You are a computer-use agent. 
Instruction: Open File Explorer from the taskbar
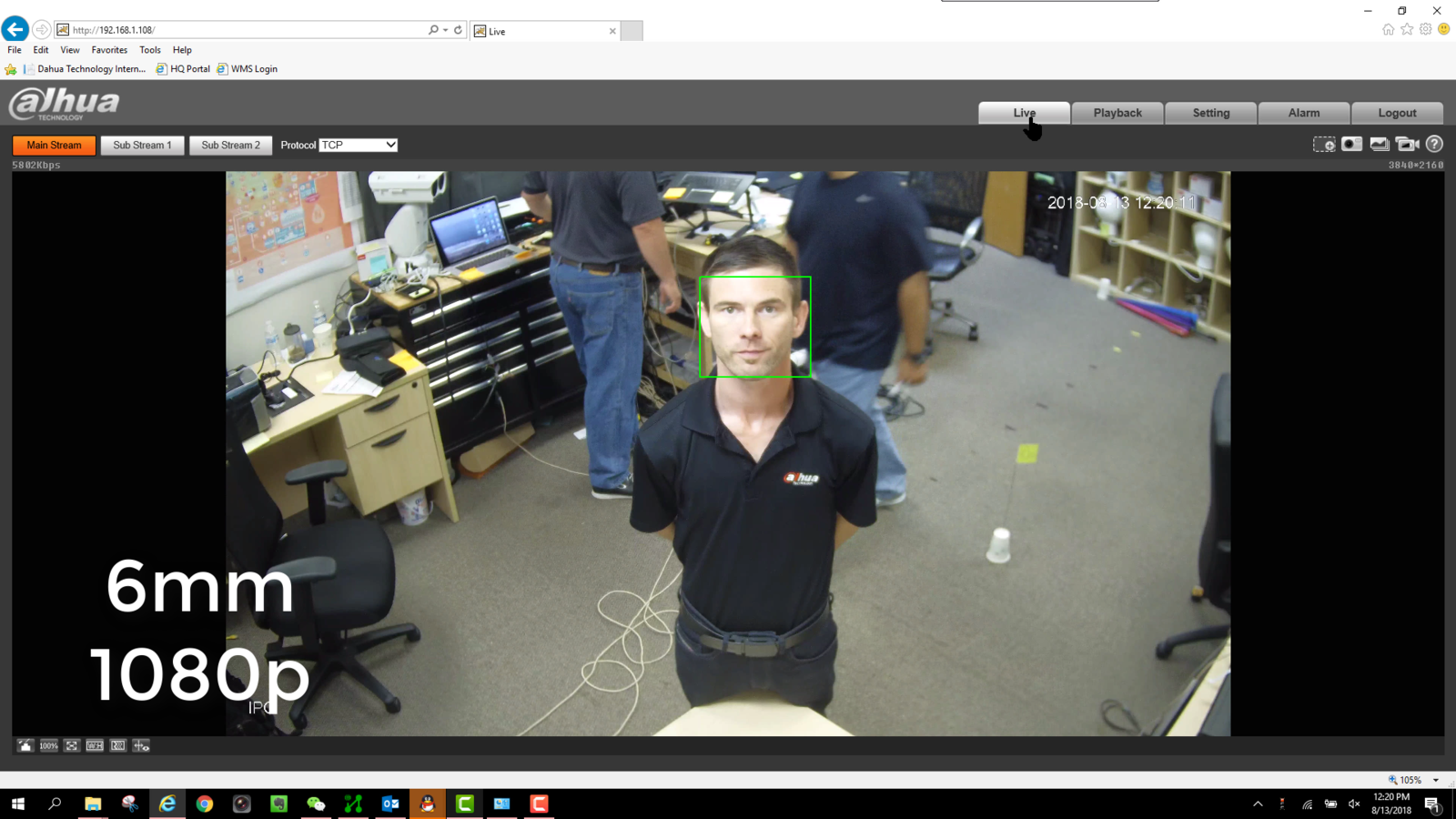(x=93, y=804)
